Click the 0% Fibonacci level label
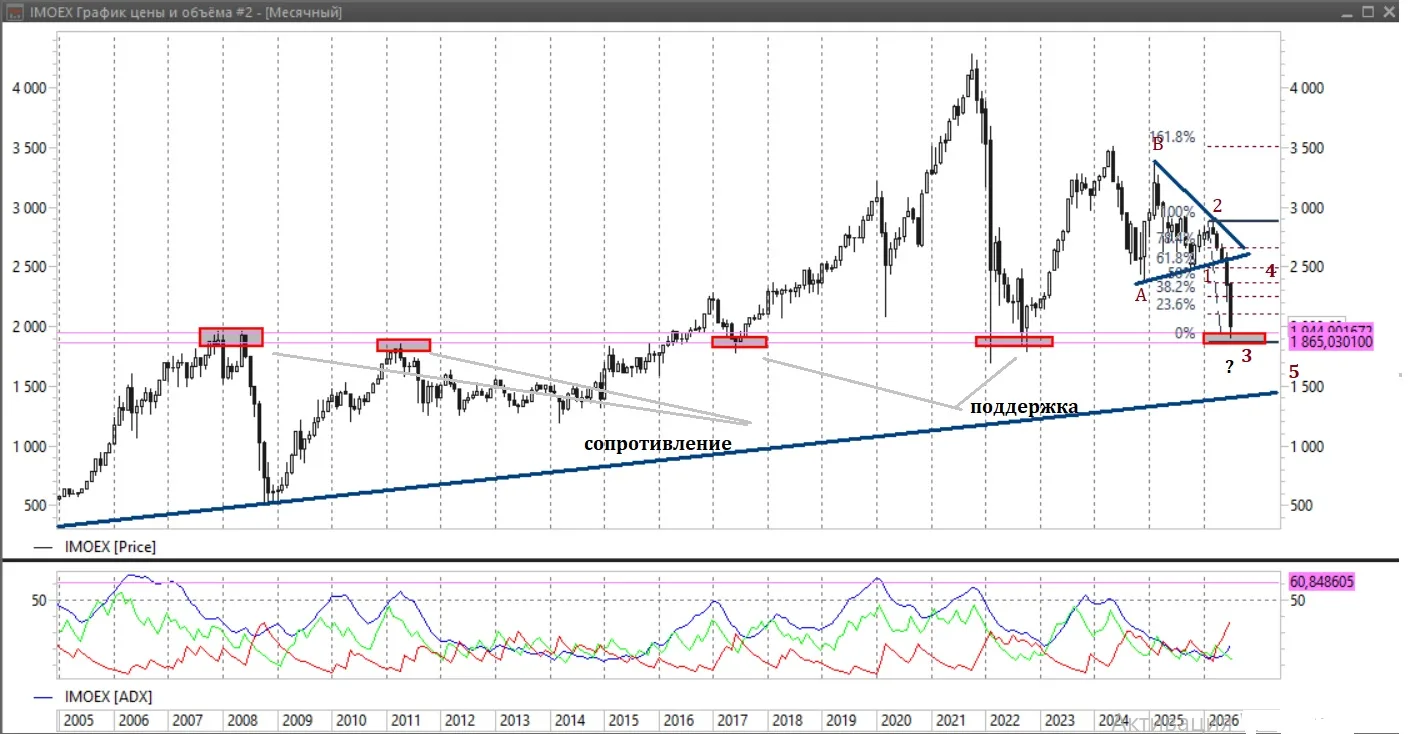Viewport: 1409px width, 734px height. click(1184, 333)
